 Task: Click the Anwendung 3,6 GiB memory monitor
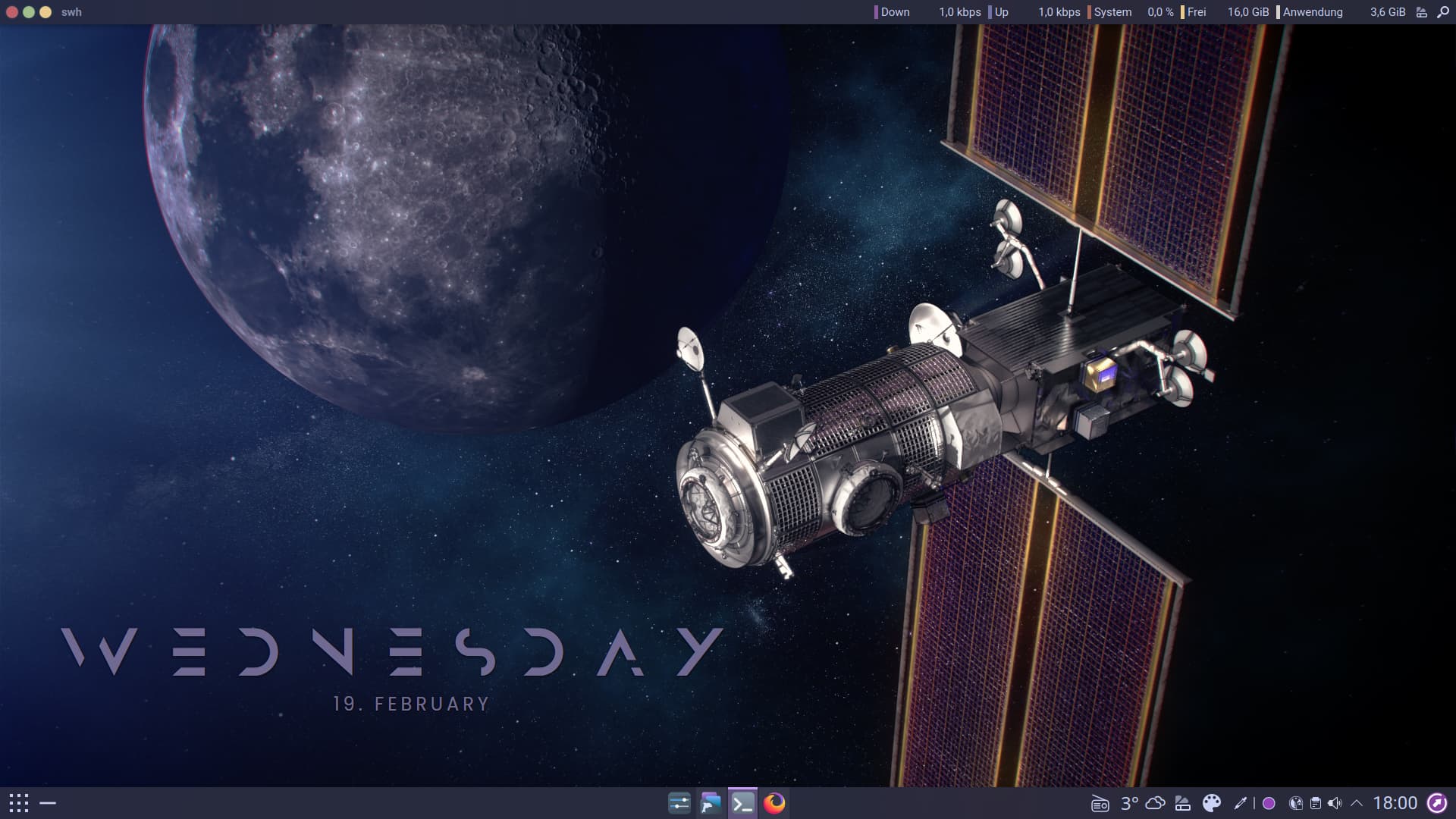pos(1341,12)
